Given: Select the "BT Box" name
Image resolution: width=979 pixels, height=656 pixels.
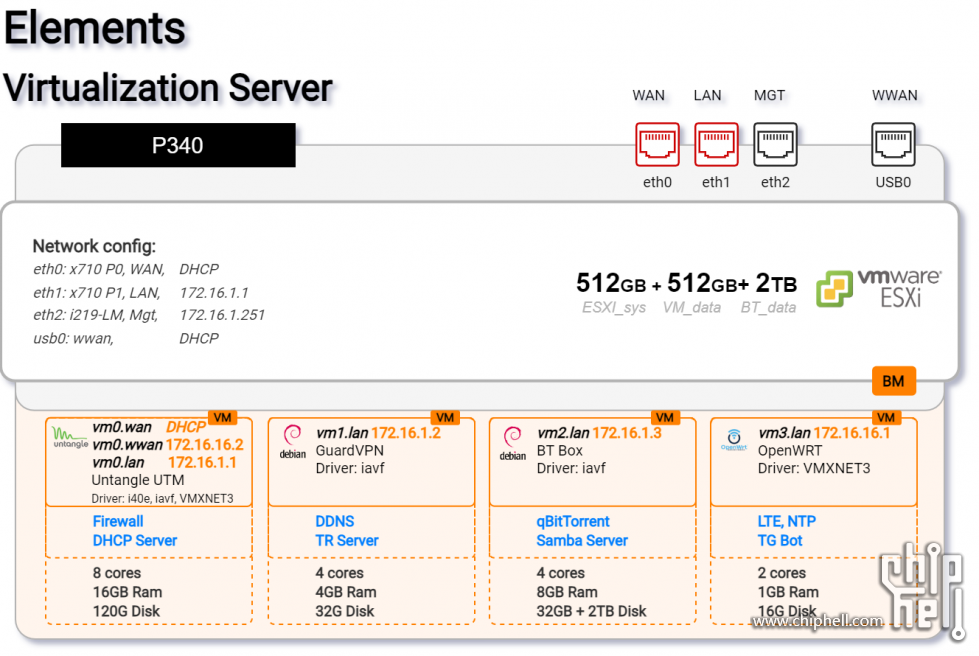Looking at the screenshot, I should pyautogui.click(x=559, y=451).
